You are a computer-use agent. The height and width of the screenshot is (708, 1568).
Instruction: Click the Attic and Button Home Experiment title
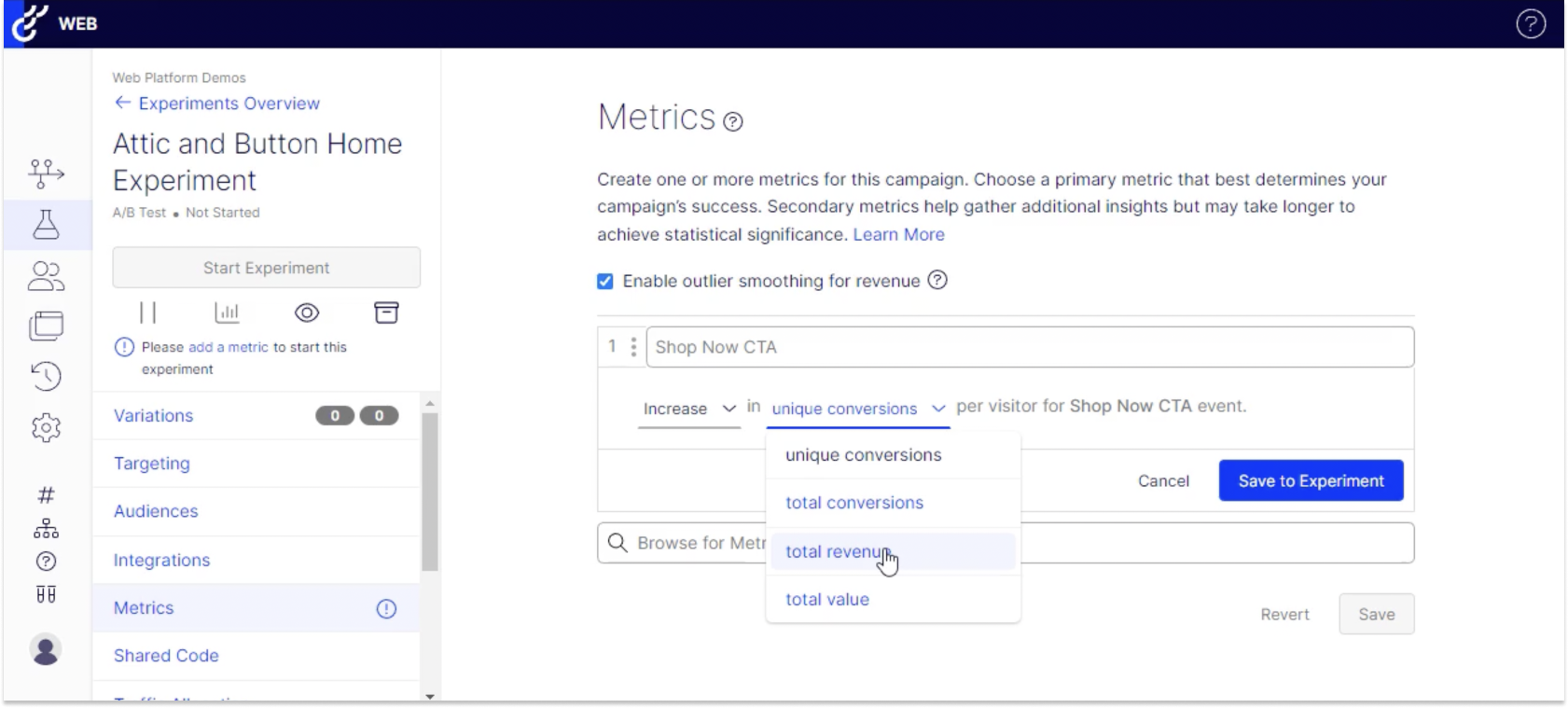[258, 162]
